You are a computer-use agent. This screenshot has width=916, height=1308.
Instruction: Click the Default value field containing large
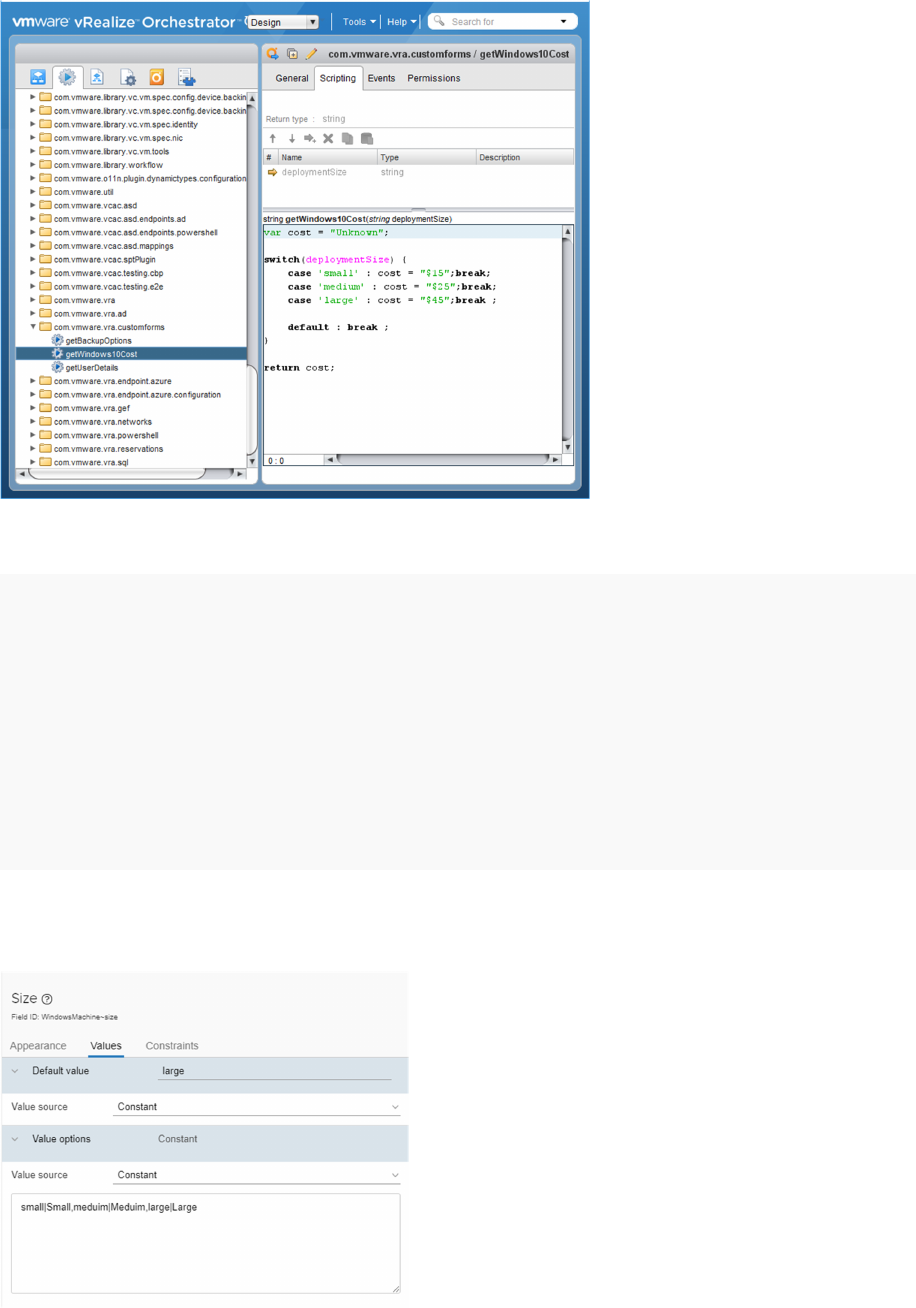coord(275,1070)
